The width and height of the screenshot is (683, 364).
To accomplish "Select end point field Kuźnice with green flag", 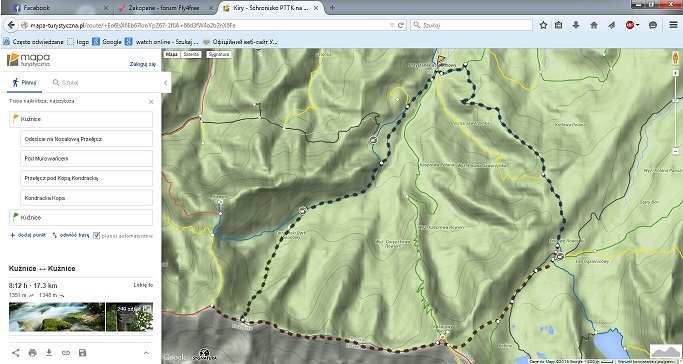I will [81, 217].
